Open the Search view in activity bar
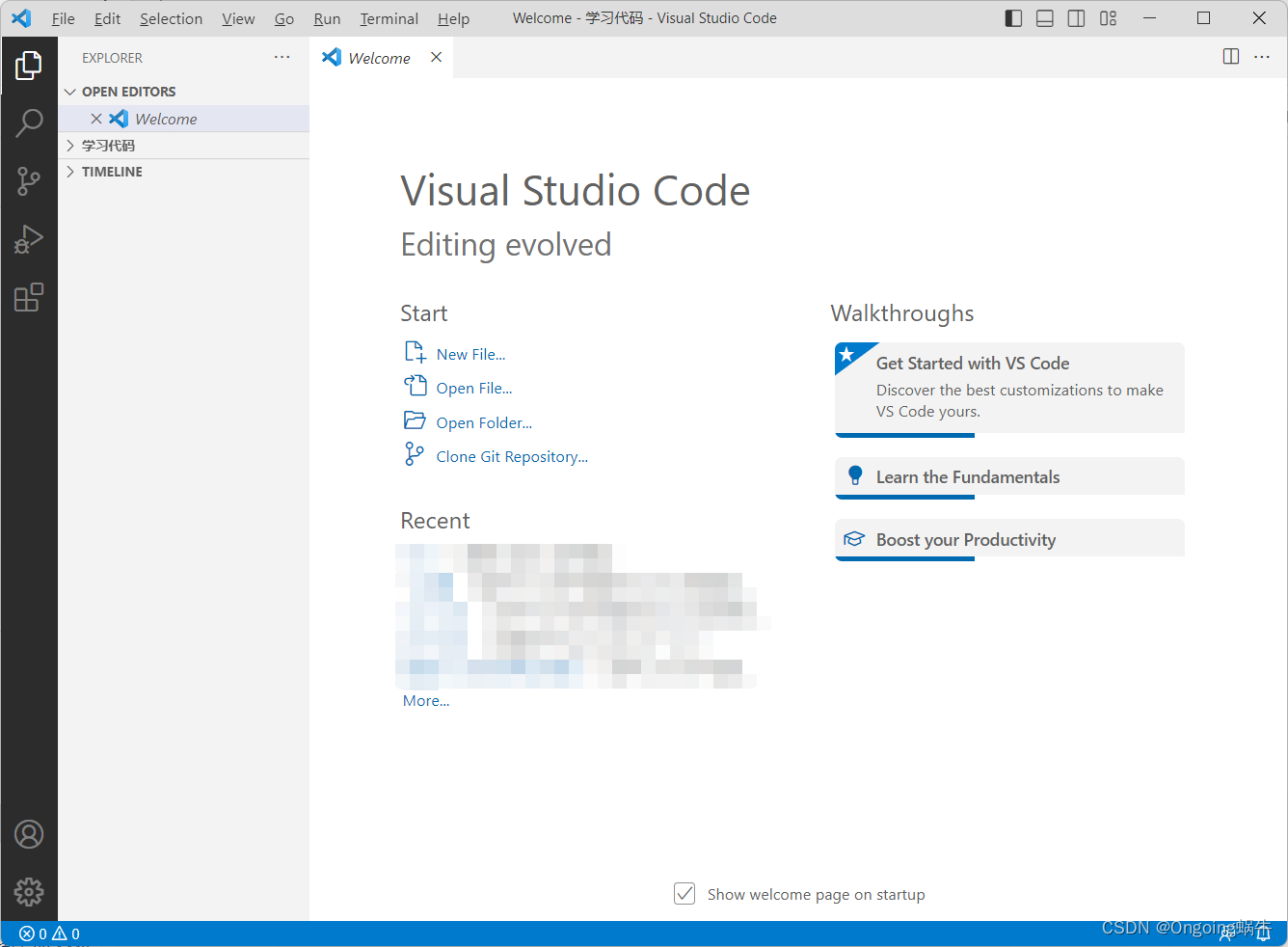 29,122
